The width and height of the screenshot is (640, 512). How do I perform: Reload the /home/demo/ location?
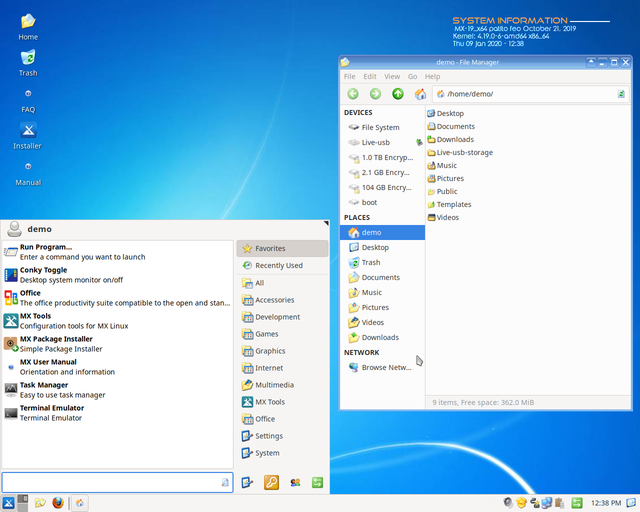click(621, 94)
